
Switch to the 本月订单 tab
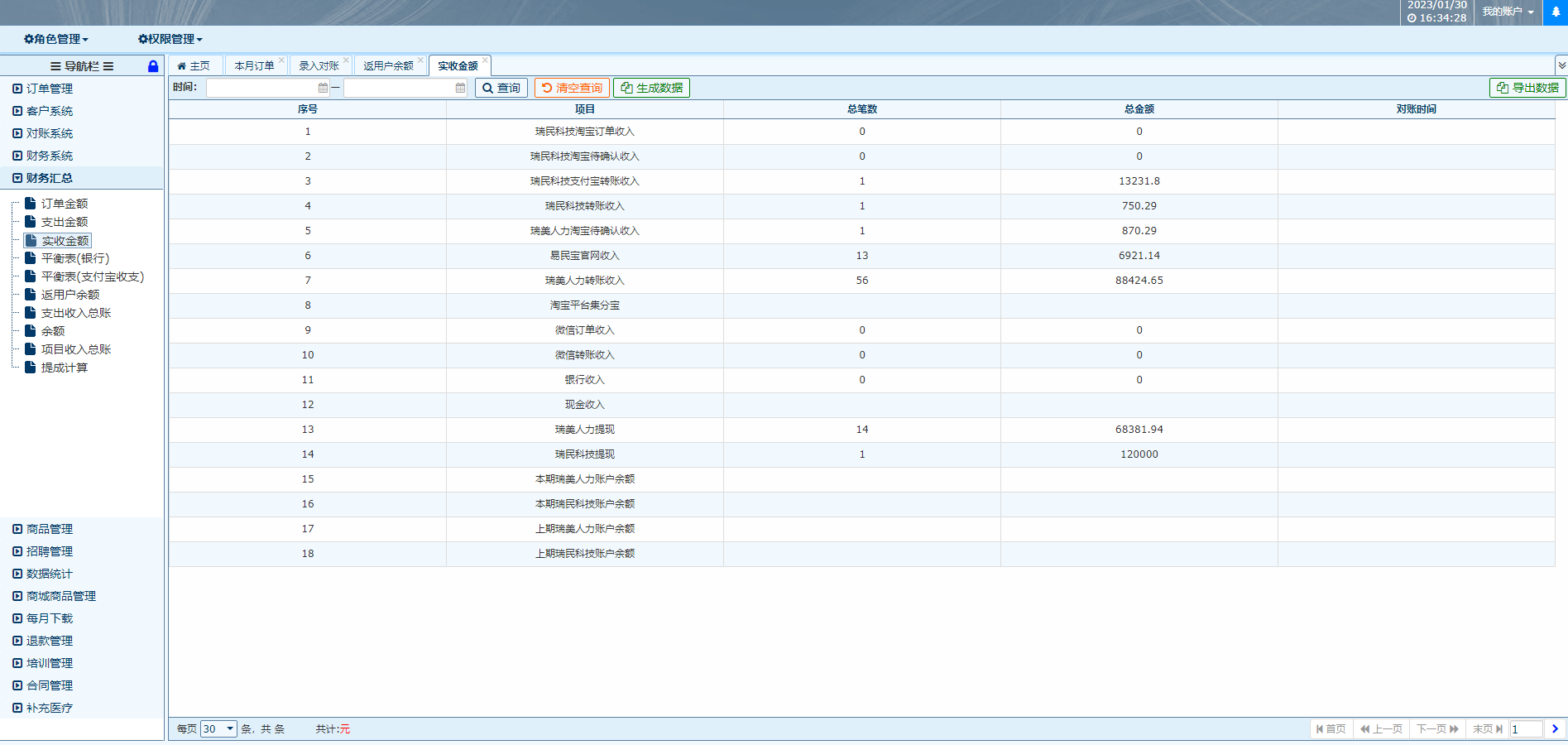(x=254, y=65)
